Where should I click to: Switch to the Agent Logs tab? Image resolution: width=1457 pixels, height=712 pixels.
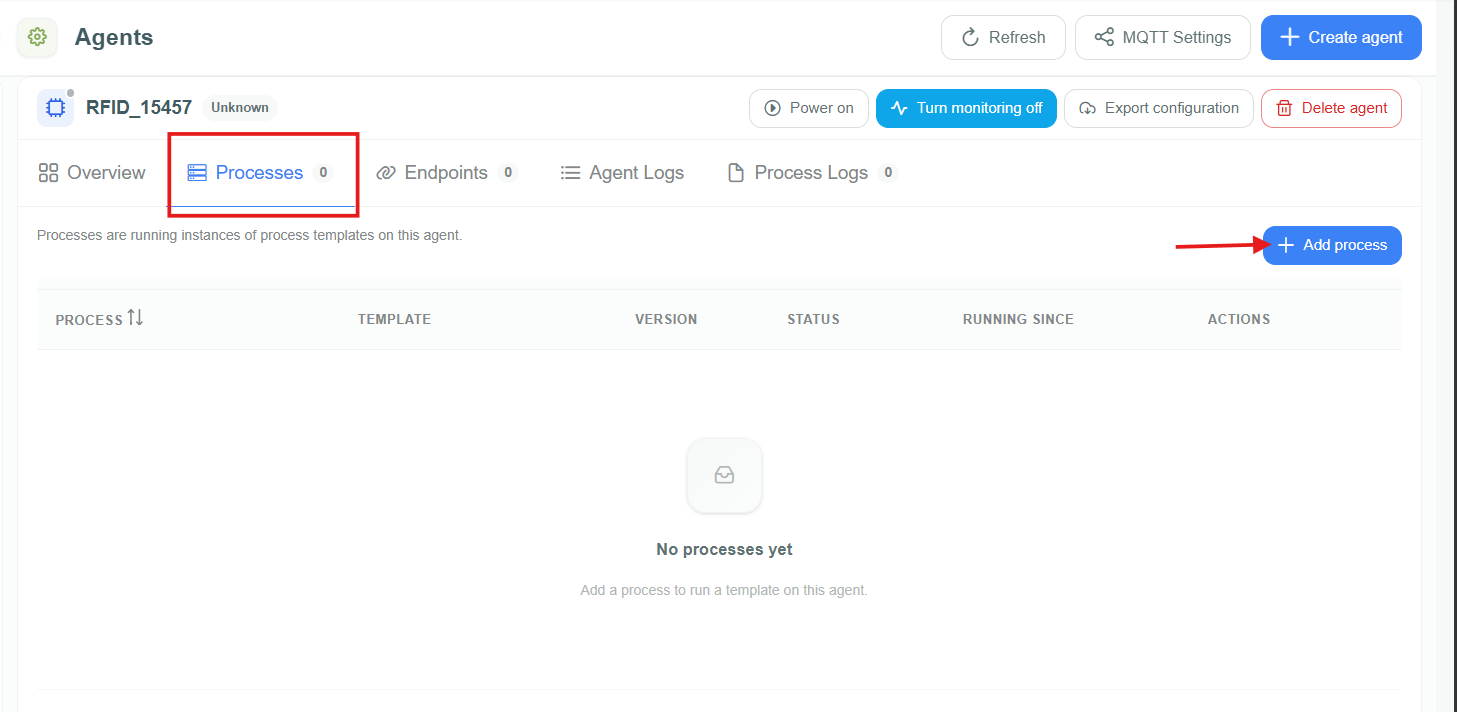622,173
